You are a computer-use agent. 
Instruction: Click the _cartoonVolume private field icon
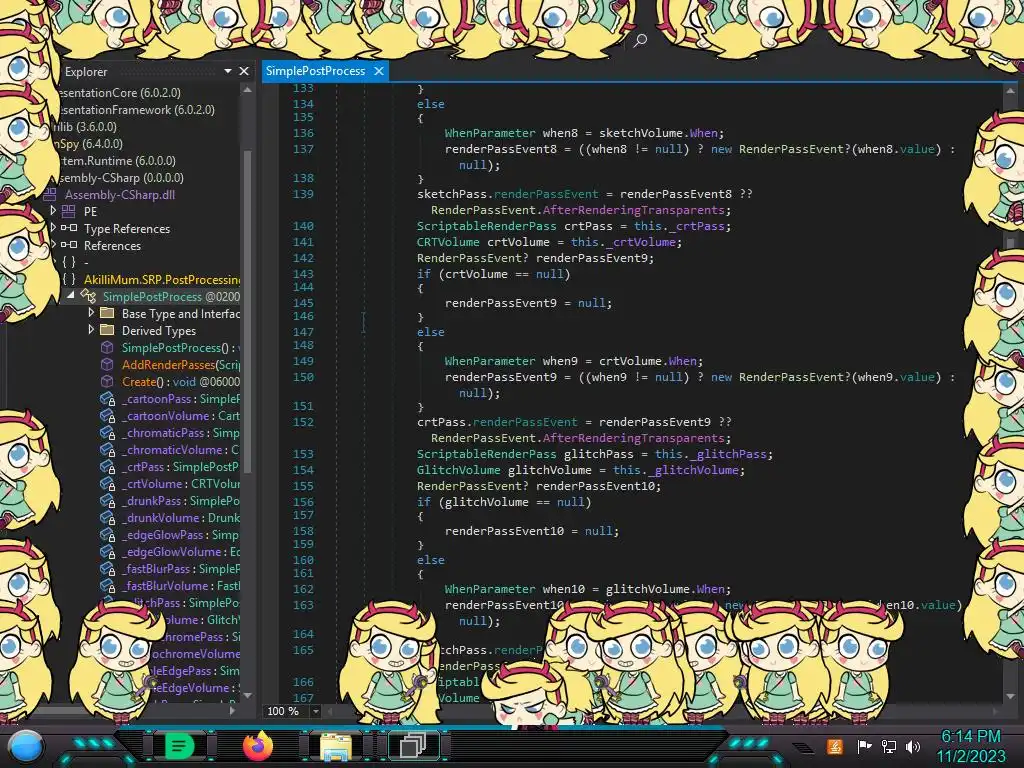point(107,416)
